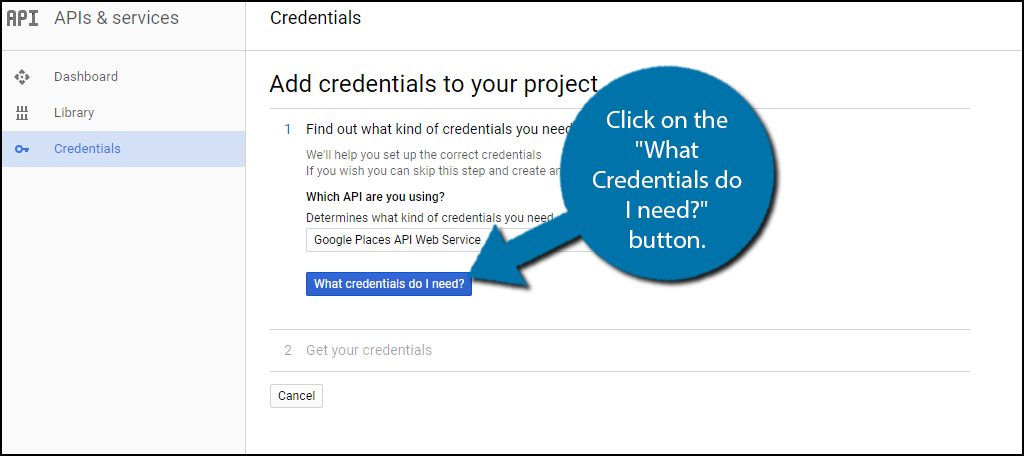
Task: Click the Credentials key icon
Action: 22,149
